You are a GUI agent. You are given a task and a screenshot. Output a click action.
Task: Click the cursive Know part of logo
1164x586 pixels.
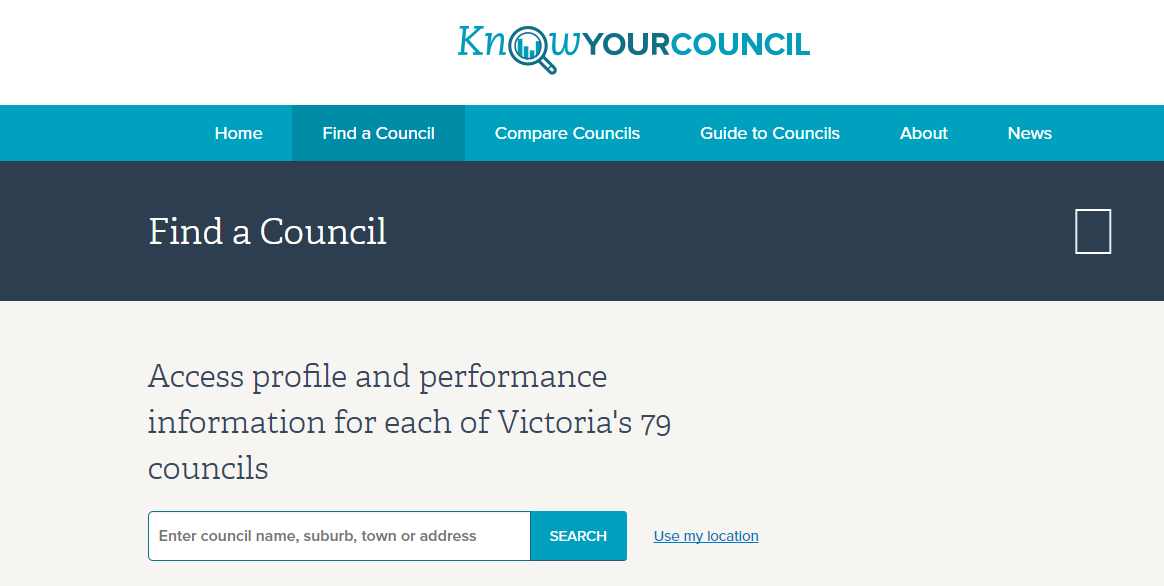coord(517,43)
